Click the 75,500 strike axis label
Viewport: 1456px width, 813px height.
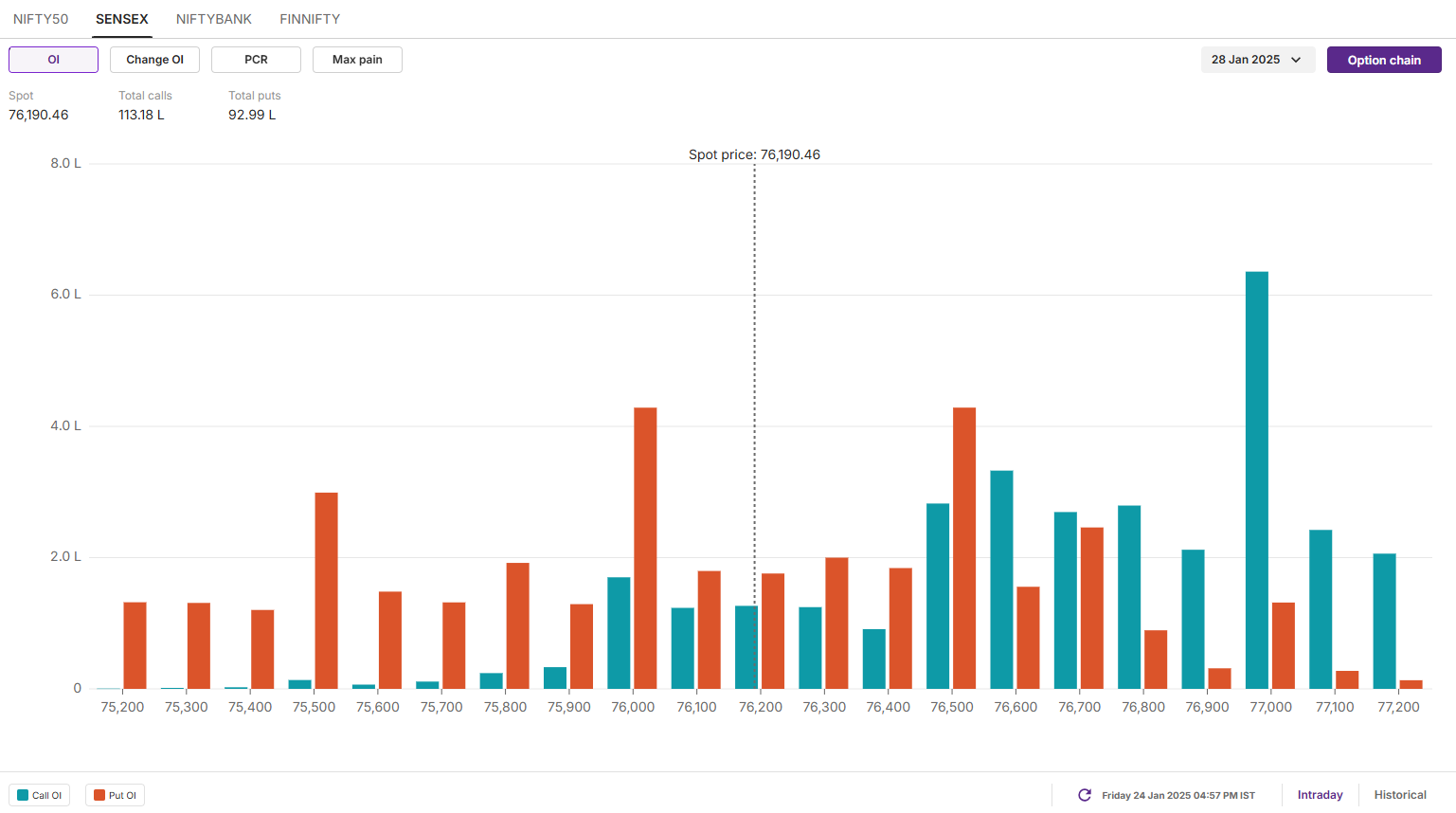pyautogui.click(x=314, y=707)
